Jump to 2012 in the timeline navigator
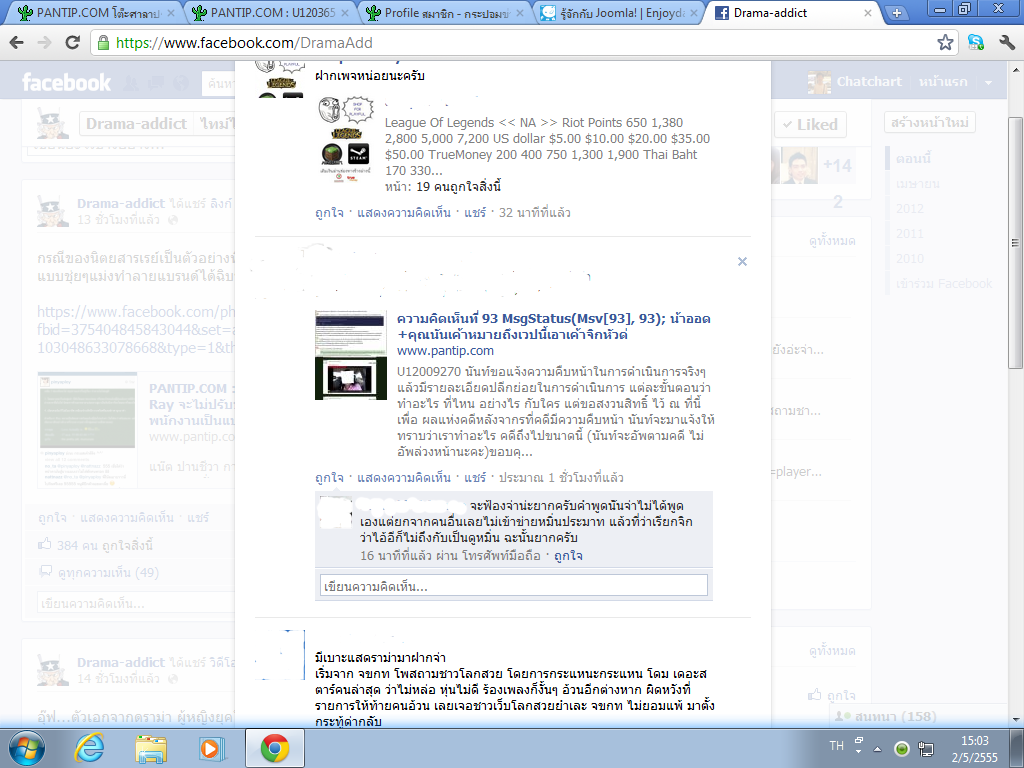The height and width of the screenshot is (768, 1024). (910, 208)
